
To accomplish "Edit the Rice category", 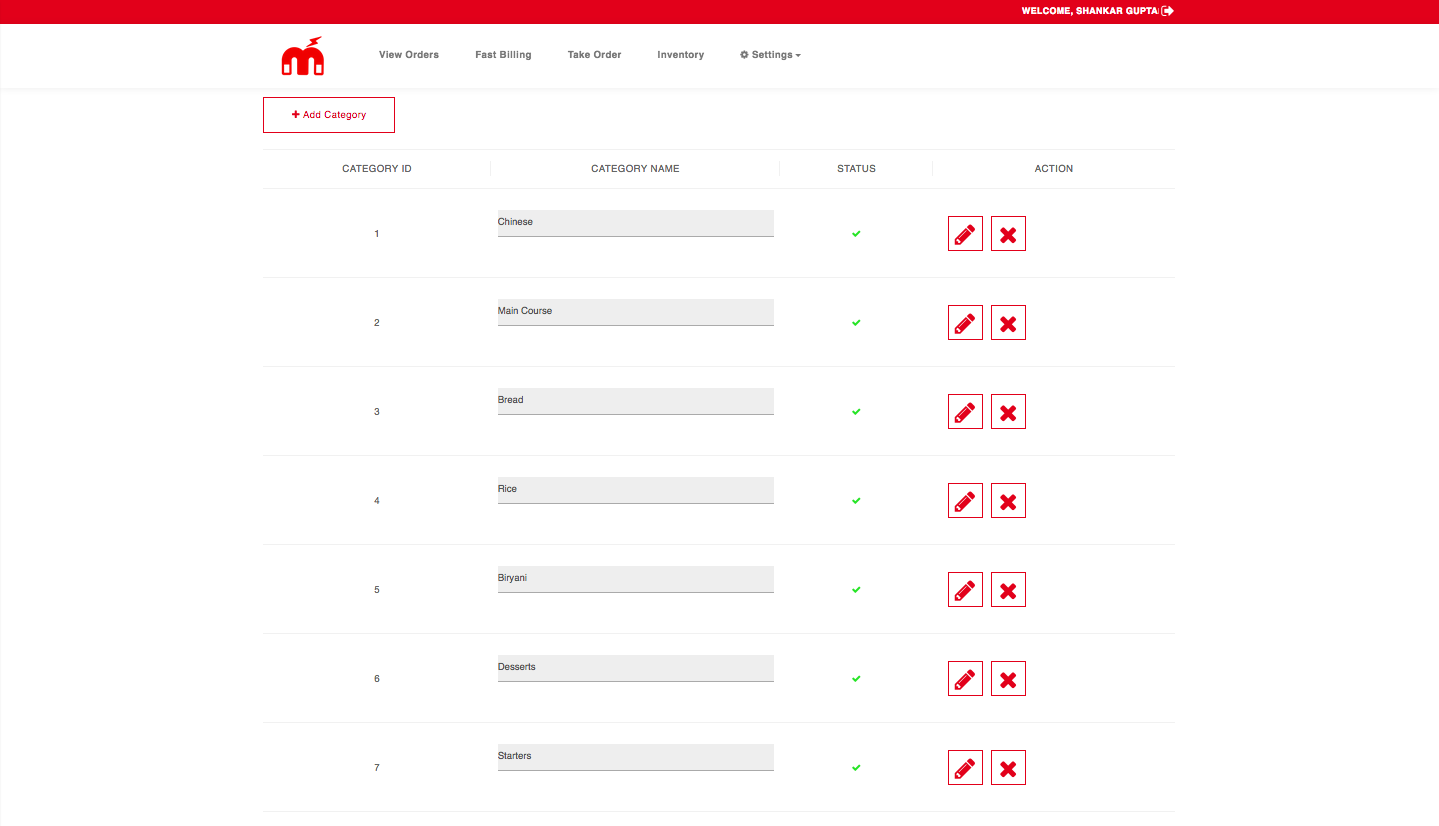I will tap(965, 501).
